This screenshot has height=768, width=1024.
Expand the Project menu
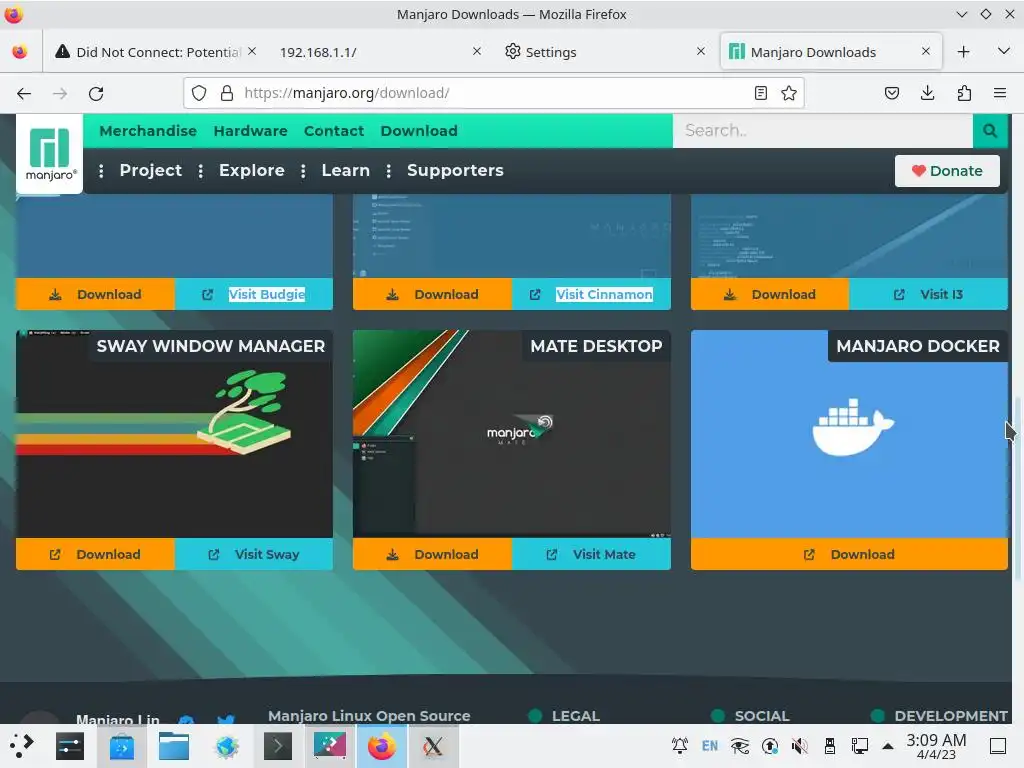150,170
